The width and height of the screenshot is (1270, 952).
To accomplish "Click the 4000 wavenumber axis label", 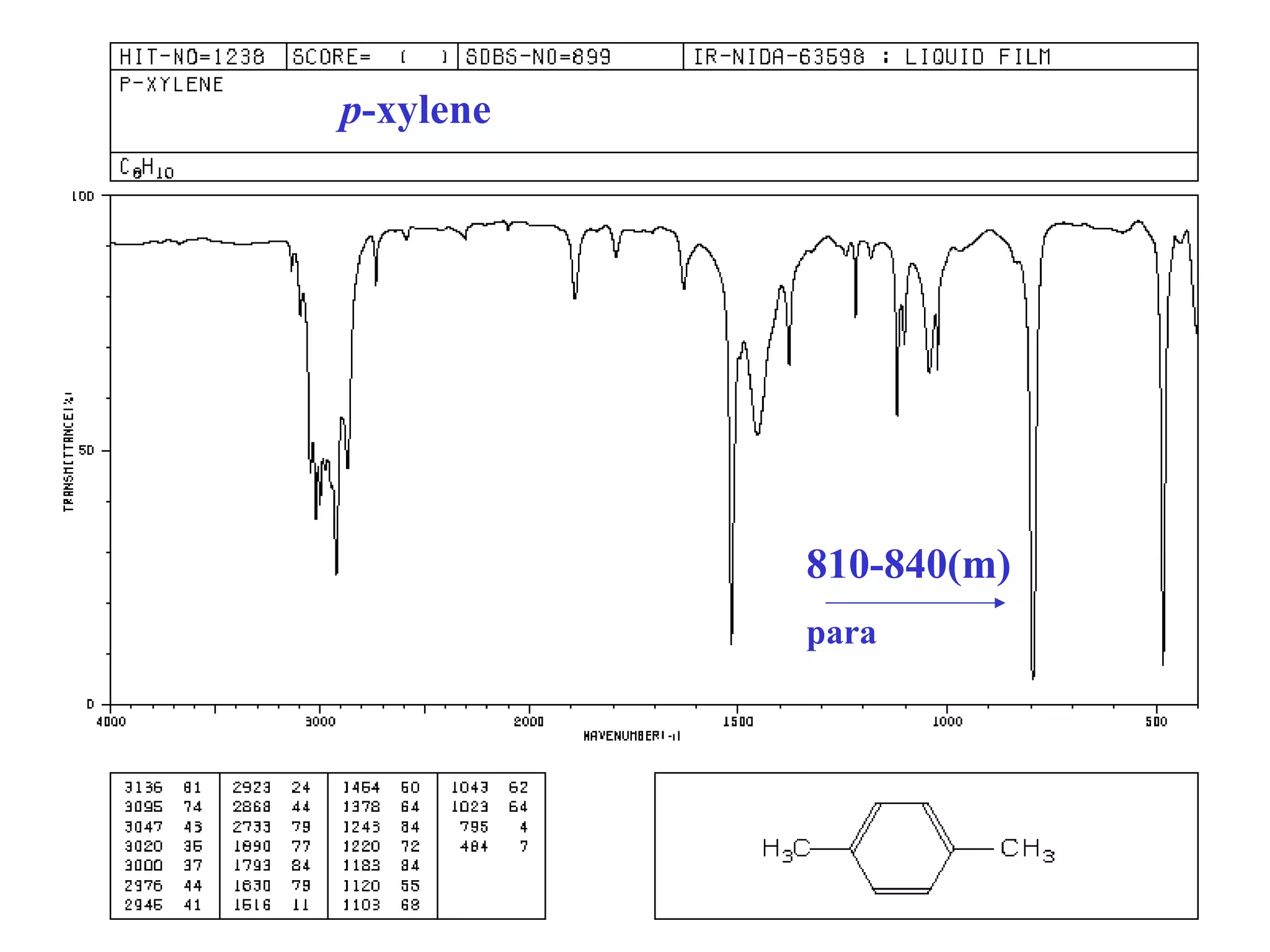I will (x=111, y=721).
